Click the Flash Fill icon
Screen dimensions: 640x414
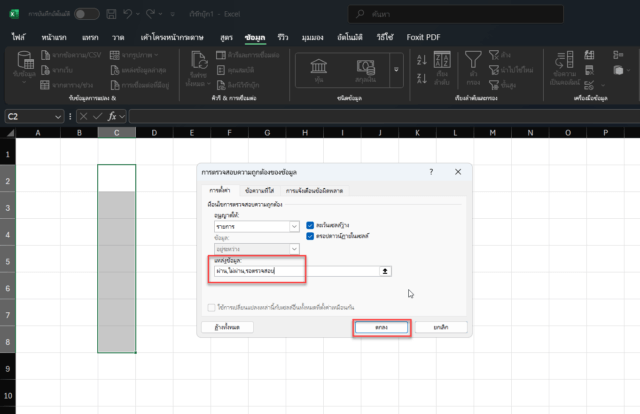pos(589,55)
